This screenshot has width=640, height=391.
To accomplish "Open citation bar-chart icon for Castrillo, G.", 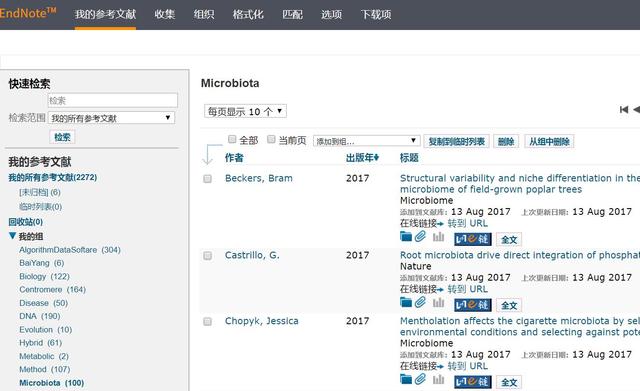I will [438, 302].
